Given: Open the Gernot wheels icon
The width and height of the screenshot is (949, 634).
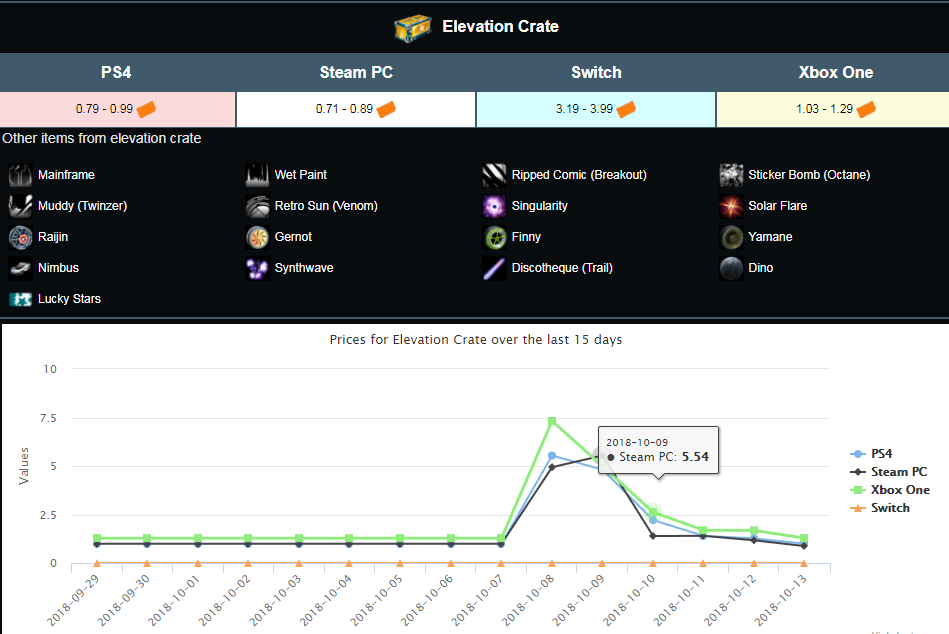Looking at the screenshot, I should [x=257, y=237].
